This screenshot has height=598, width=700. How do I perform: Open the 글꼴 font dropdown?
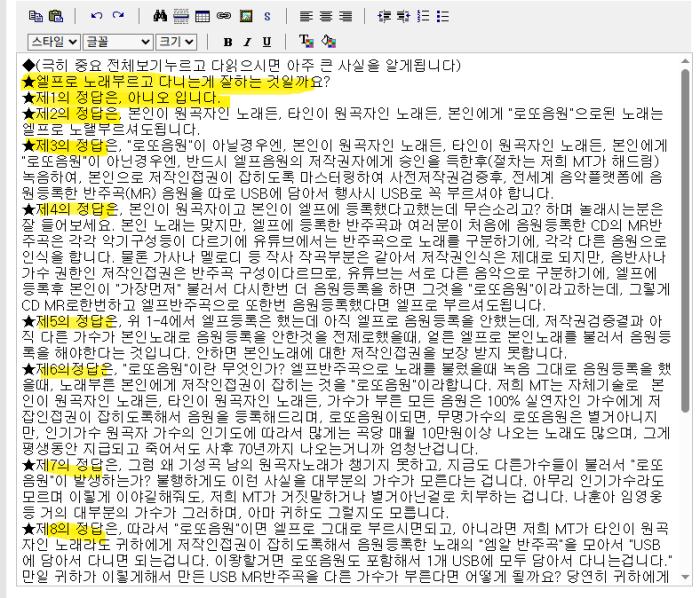click(119, 42)
